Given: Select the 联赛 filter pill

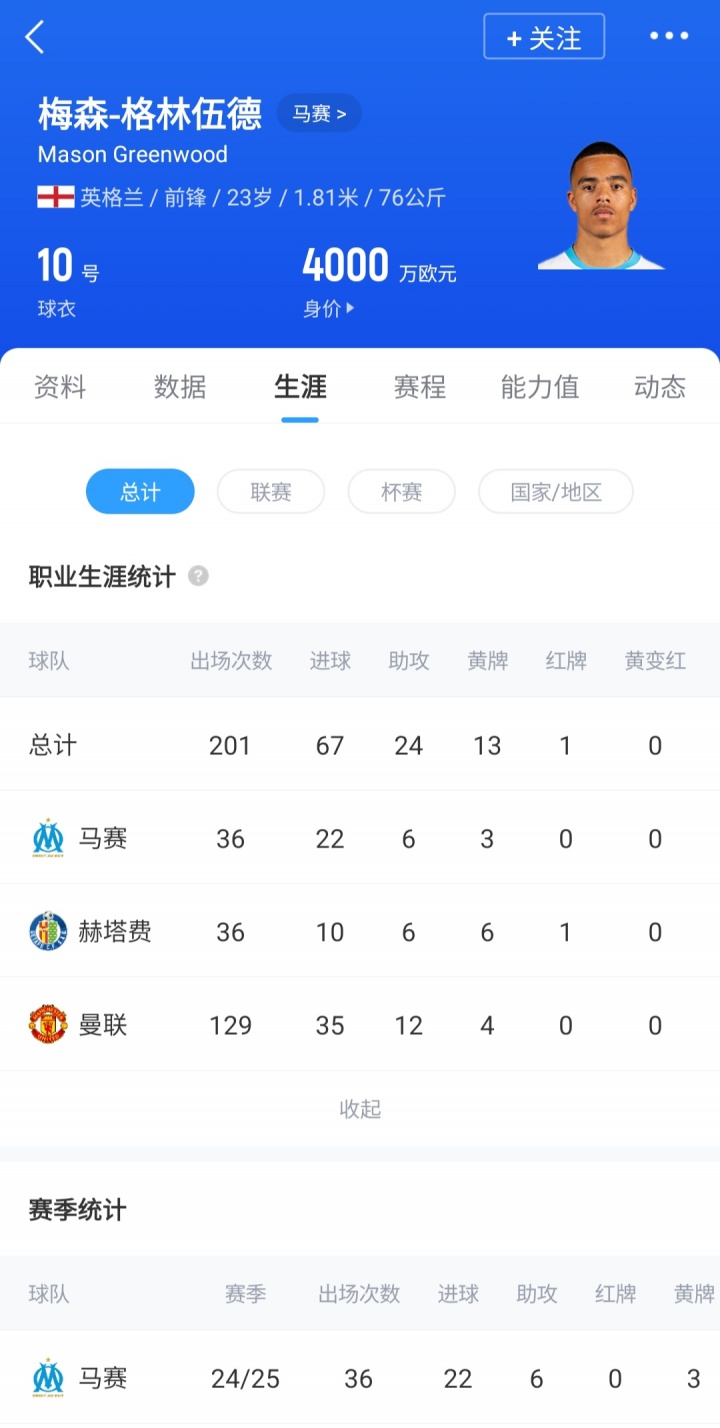Looking at the screenshot, I should [x=271, y=492].
